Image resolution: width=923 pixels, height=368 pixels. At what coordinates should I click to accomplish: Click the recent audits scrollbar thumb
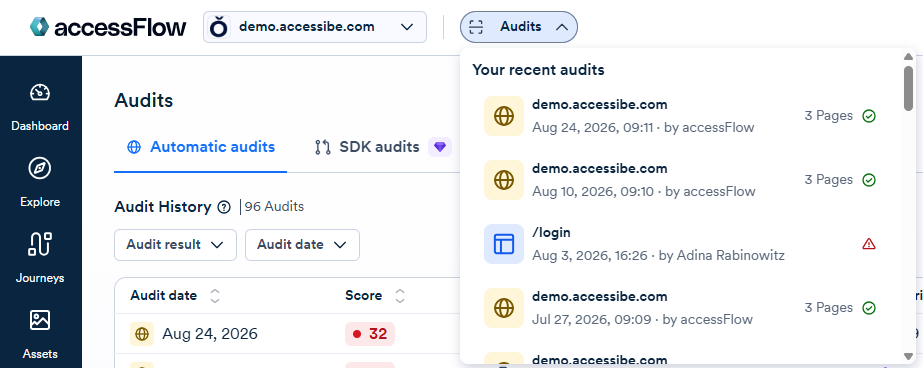[x=908, y=87]
